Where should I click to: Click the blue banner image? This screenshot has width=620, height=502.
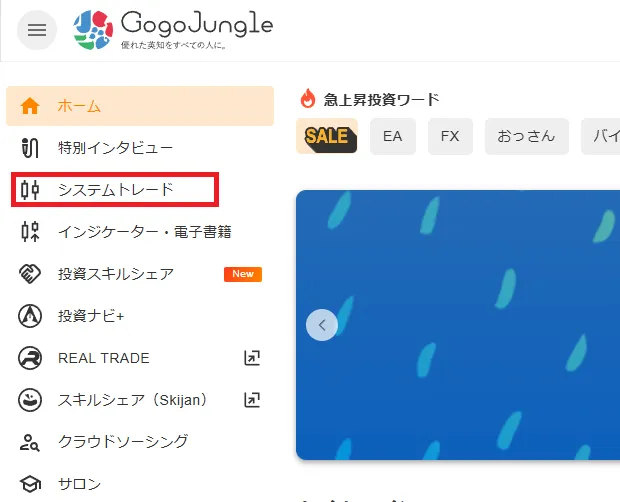tap(458, 325)
